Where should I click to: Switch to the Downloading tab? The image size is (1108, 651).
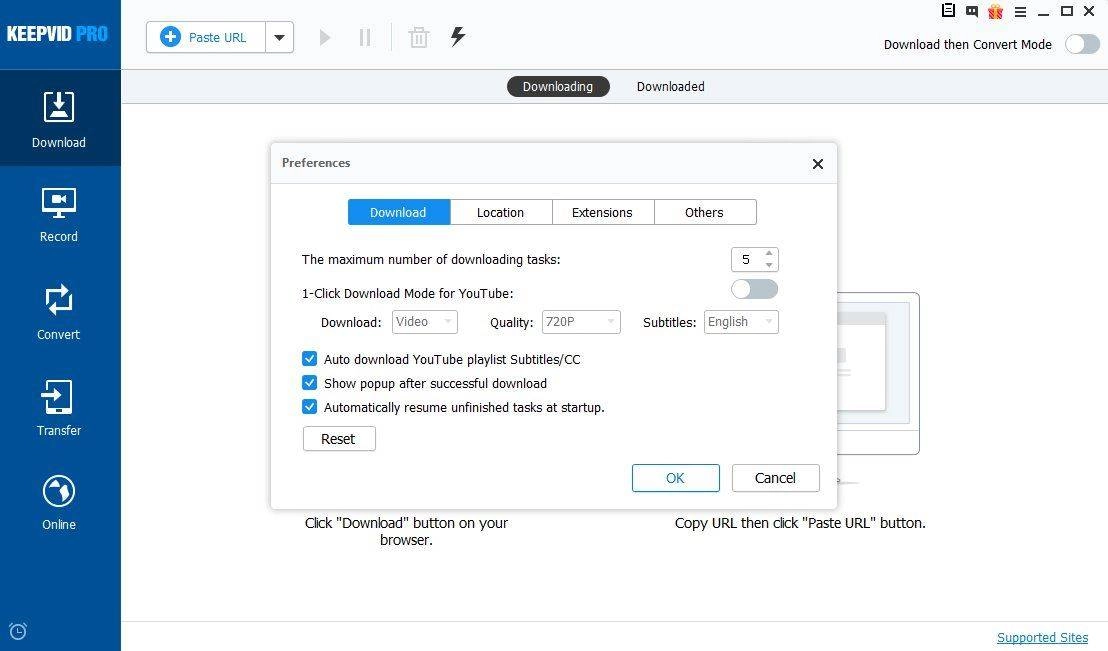tap(558, 87)
